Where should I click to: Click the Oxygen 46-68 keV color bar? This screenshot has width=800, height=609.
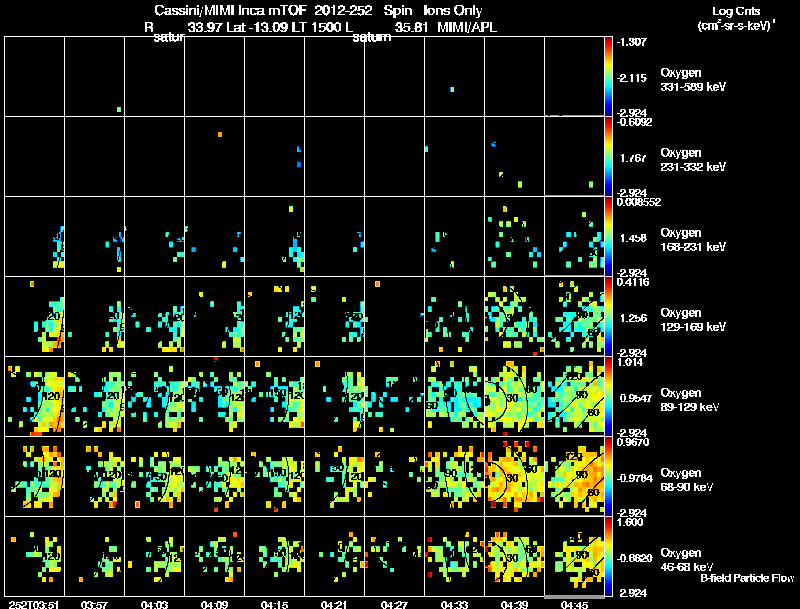pos(608,556)
